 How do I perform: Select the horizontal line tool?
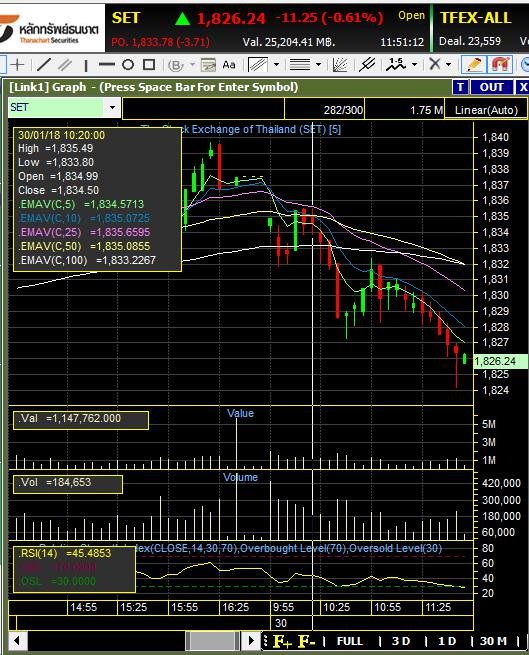pos(107,65)
